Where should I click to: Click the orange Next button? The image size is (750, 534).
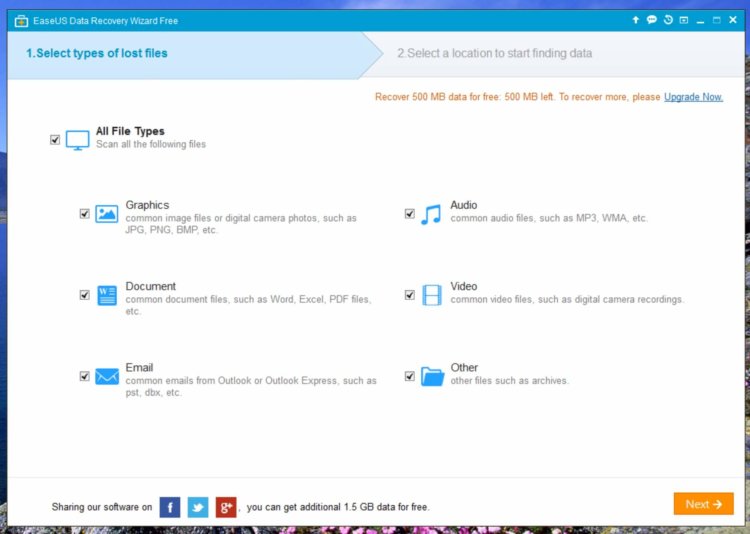pos(704,504)
